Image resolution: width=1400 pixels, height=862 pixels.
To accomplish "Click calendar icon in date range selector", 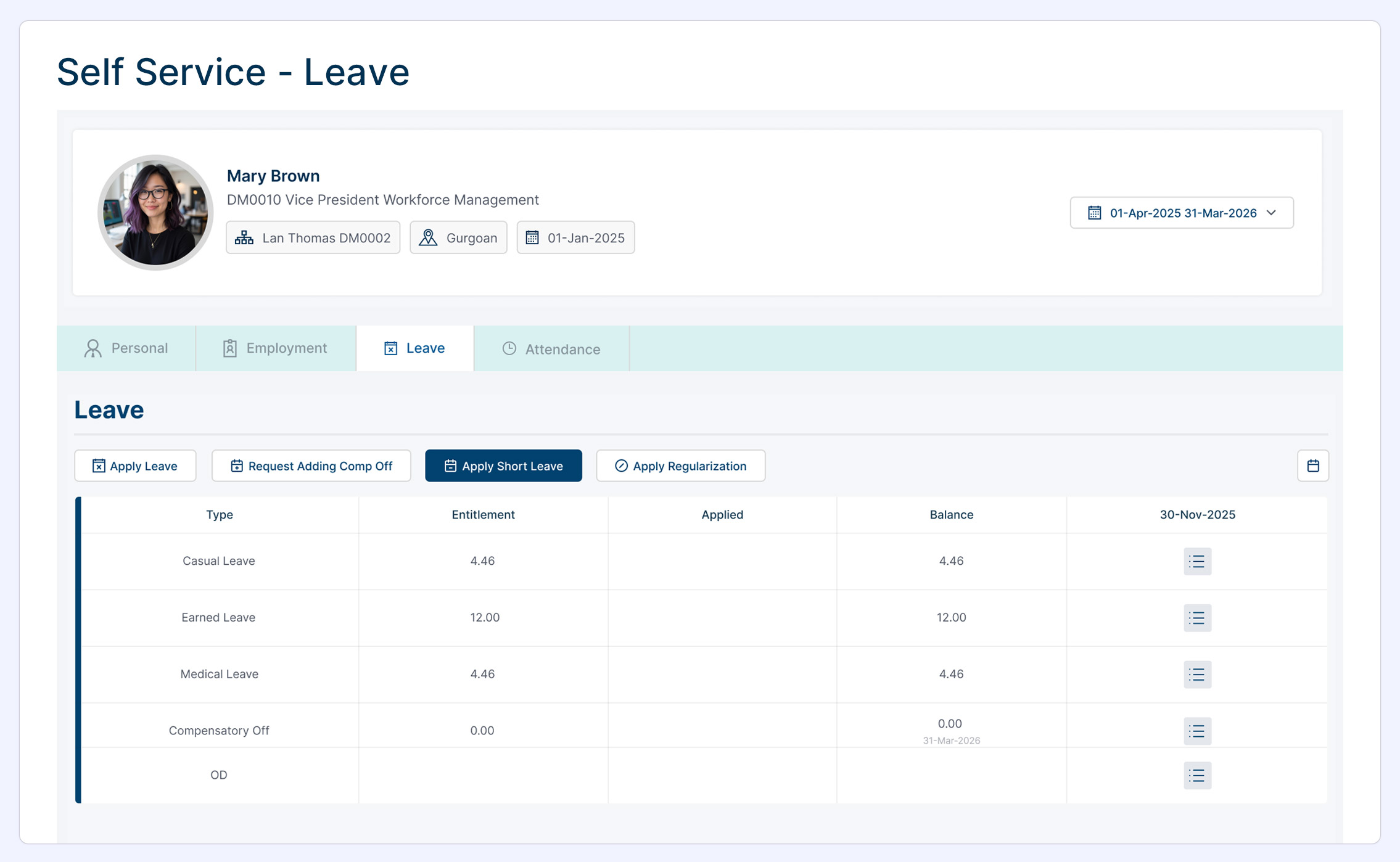I will coord(1094,213).
